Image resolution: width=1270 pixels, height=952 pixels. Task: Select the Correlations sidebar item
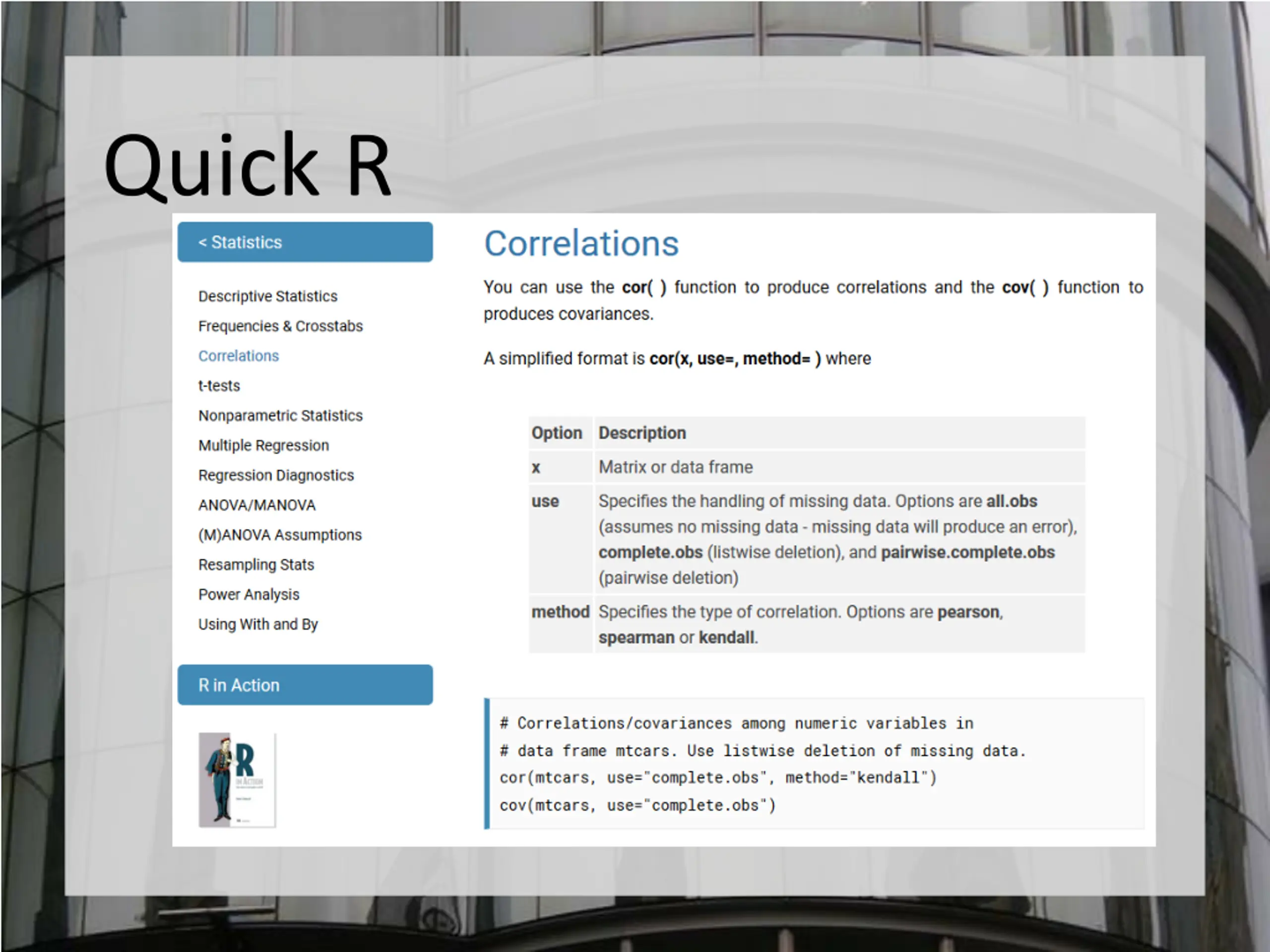[238, 356]
